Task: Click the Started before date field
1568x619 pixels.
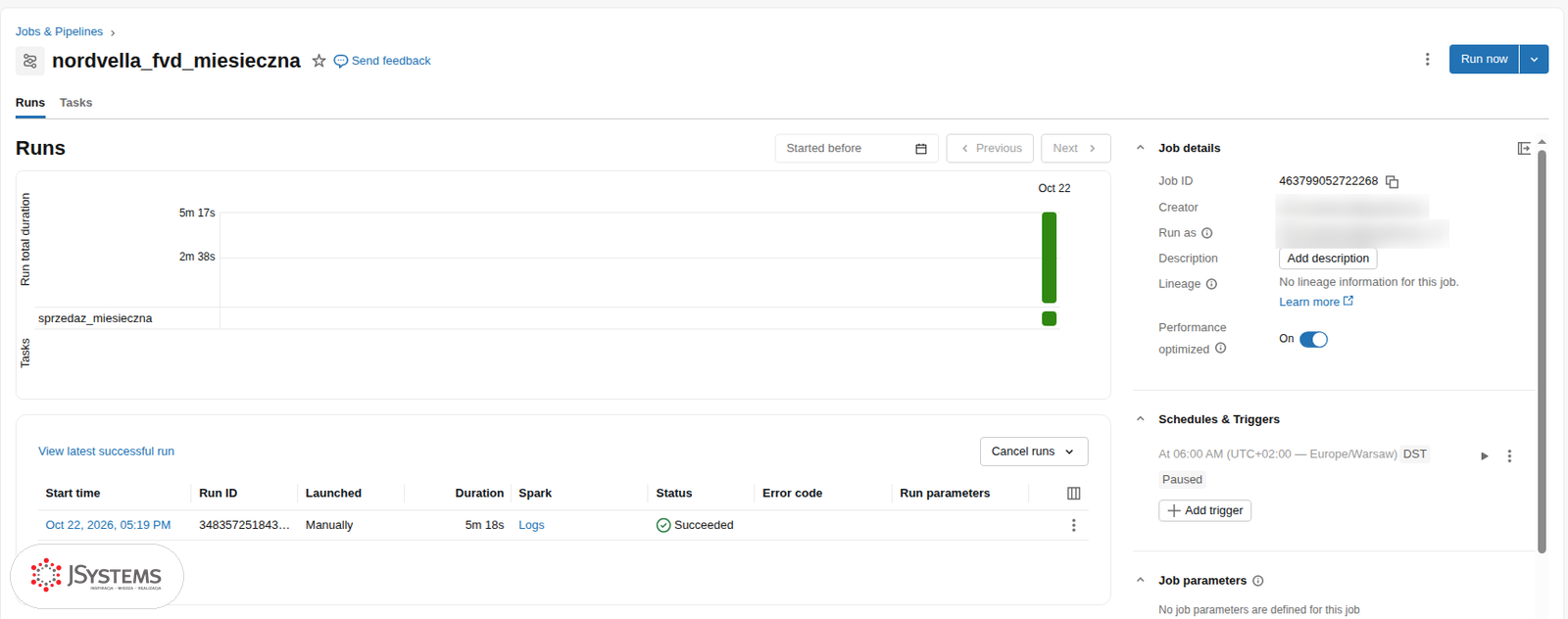Action: click(x=857, y=149)
